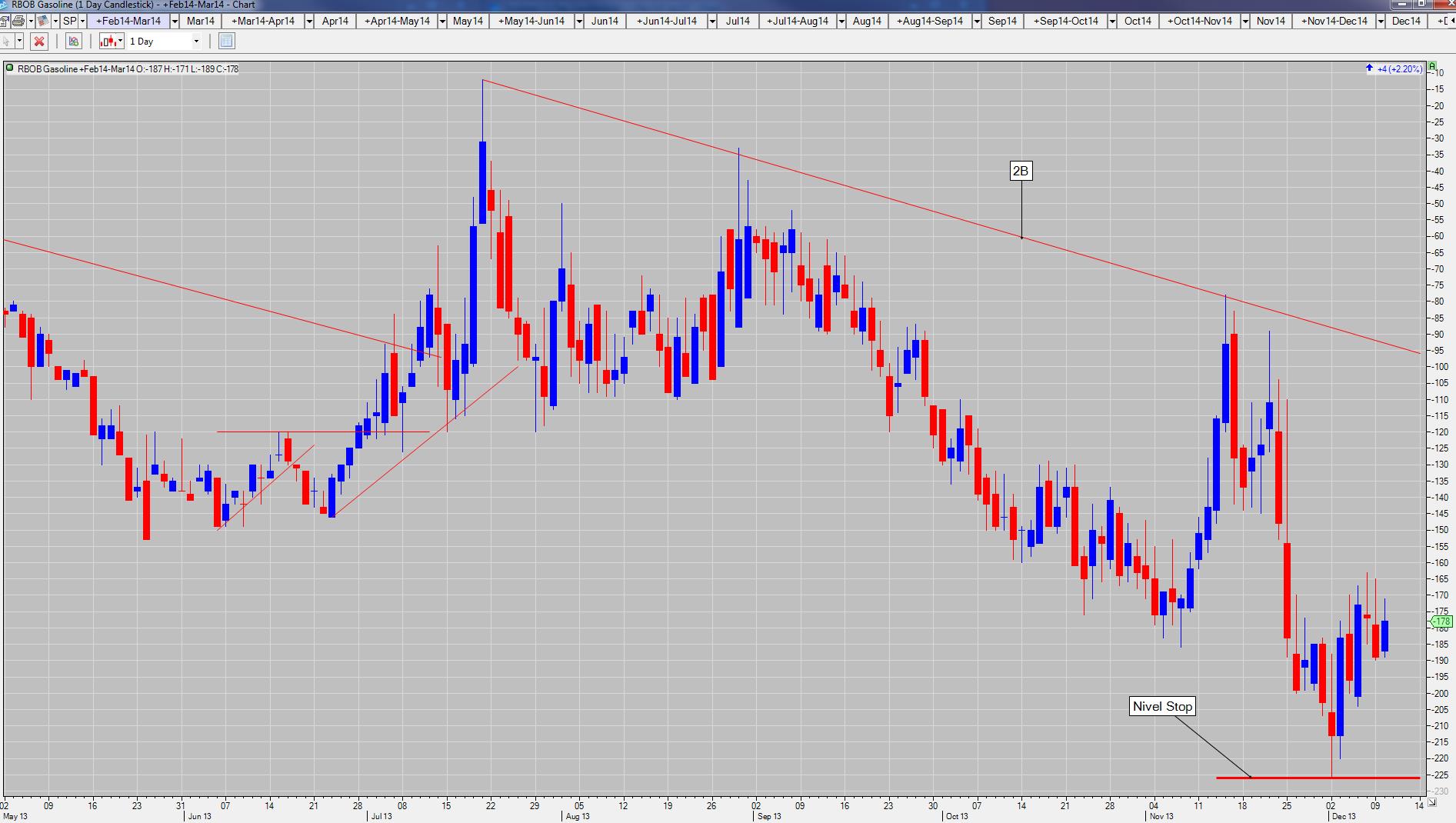Expand the print options dropdown arrow
Screen dimensions: 1456x823
31,21
